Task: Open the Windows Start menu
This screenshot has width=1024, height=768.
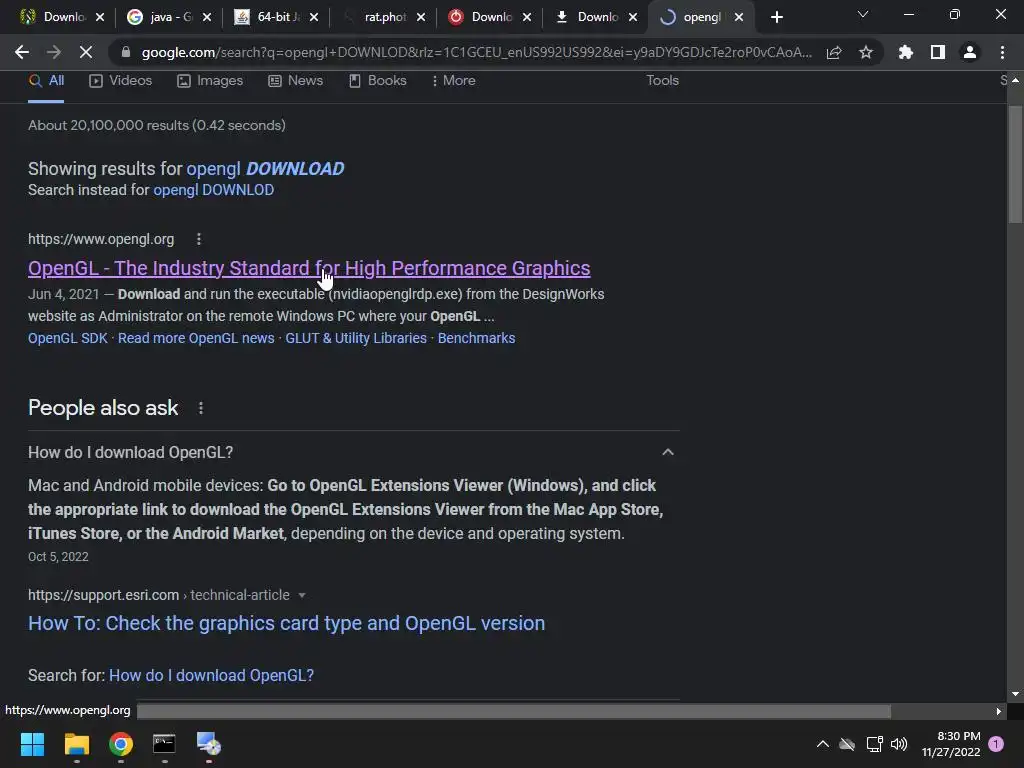Action: 32,744
